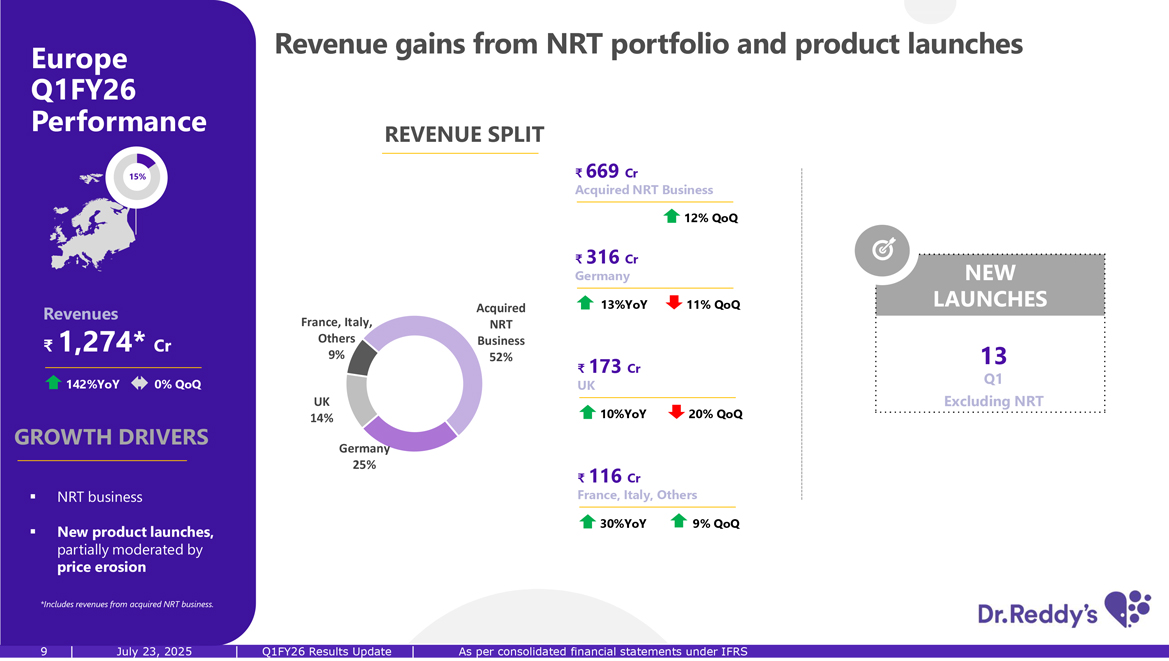Screen dimensions: 1169x661
Task: Select the dark gray France, Italy, Others segment
Action: point(362,357)
